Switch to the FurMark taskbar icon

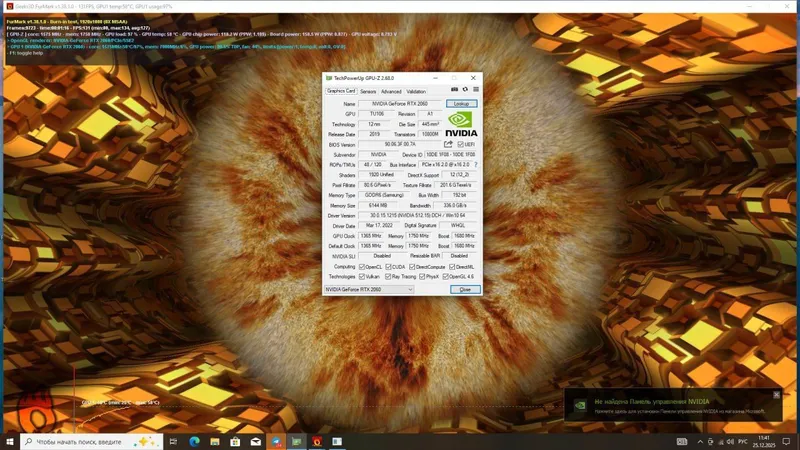317,441
